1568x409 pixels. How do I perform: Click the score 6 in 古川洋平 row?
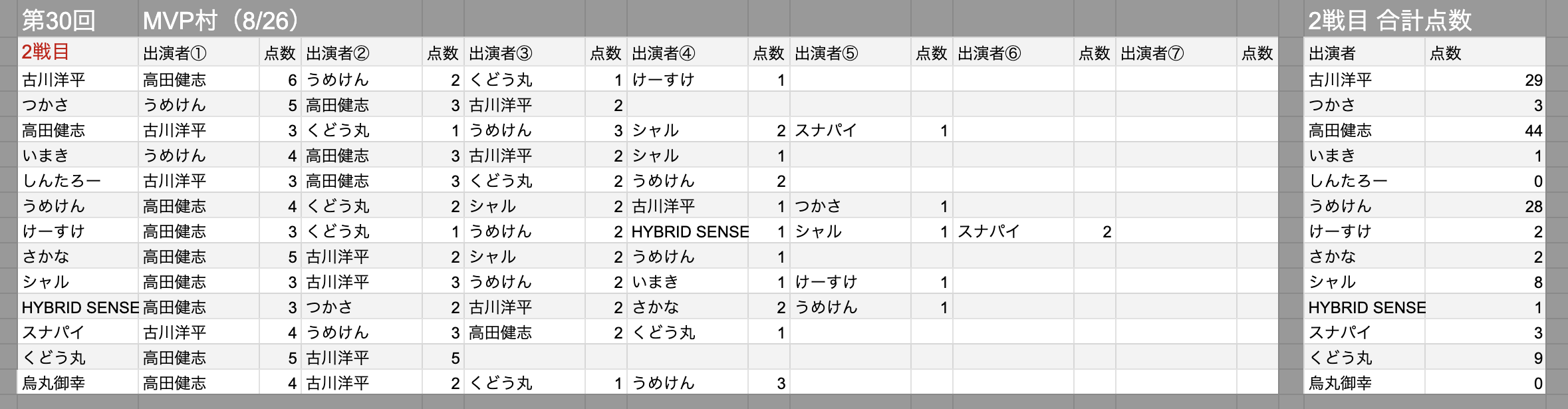(281, 80)
